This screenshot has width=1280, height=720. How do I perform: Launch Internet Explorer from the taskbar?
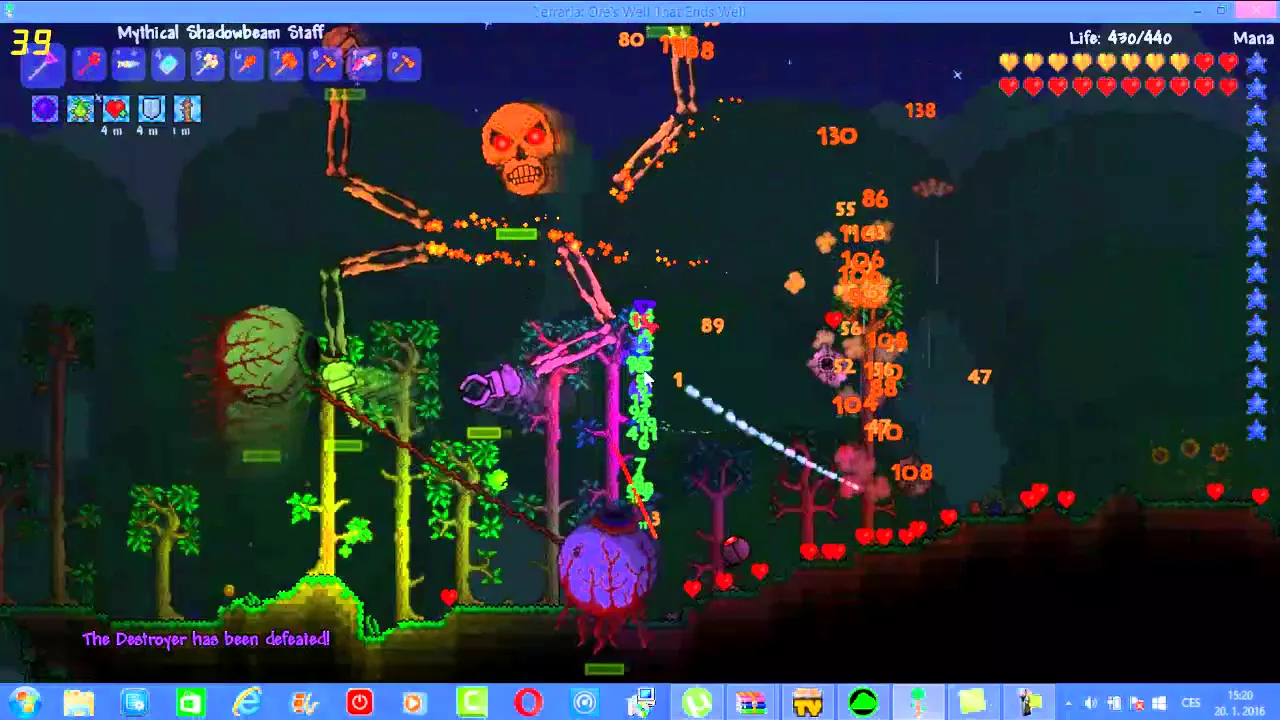click(x=246, y=702)
